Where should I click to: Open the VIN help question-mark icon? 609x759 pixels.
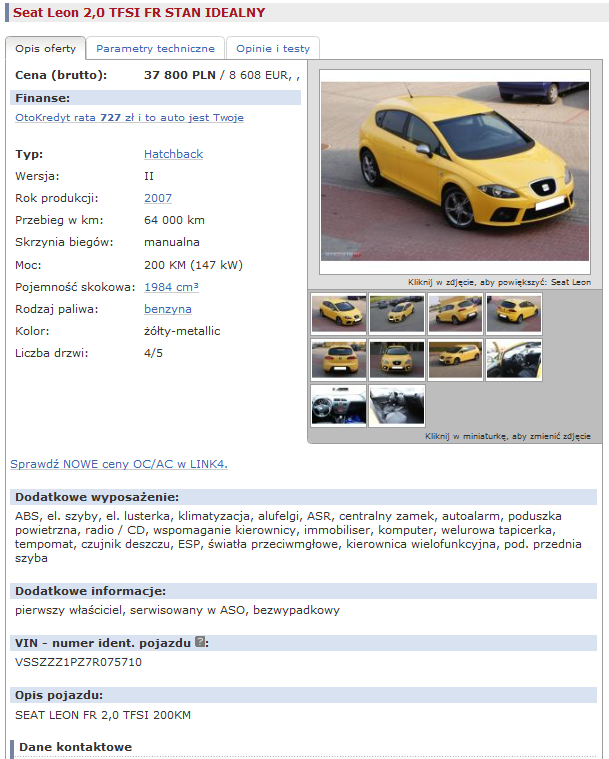[x=199, y=642]
